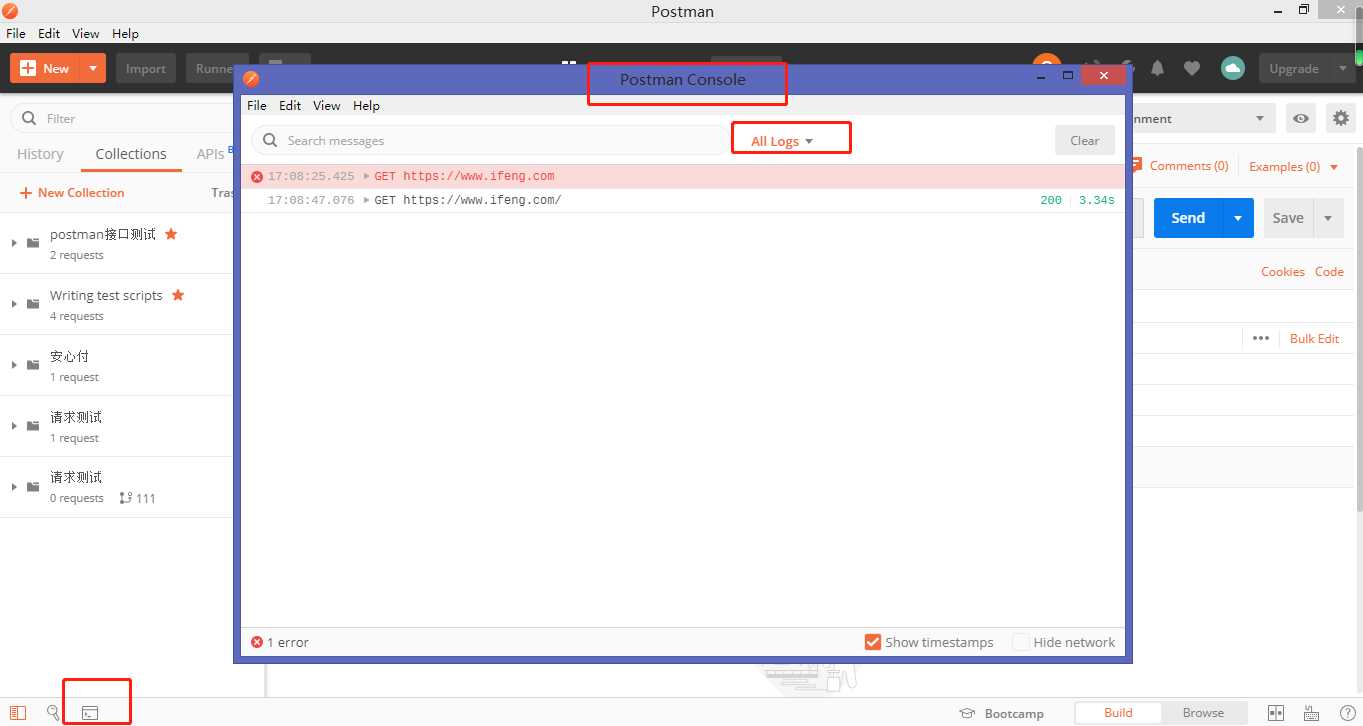Click the Search messages field
The image size is (1363, 726).
(x=490, y=141)
